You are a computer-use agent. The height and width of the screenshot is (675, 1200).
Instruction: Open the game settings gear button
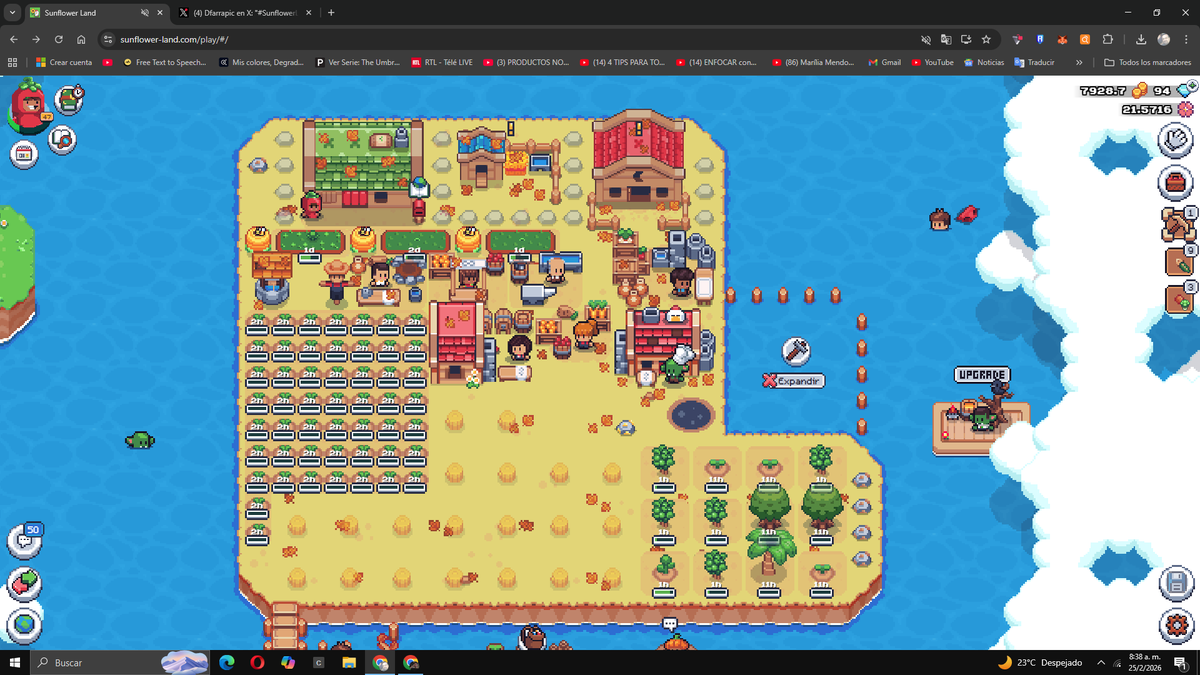[1176, 626]
